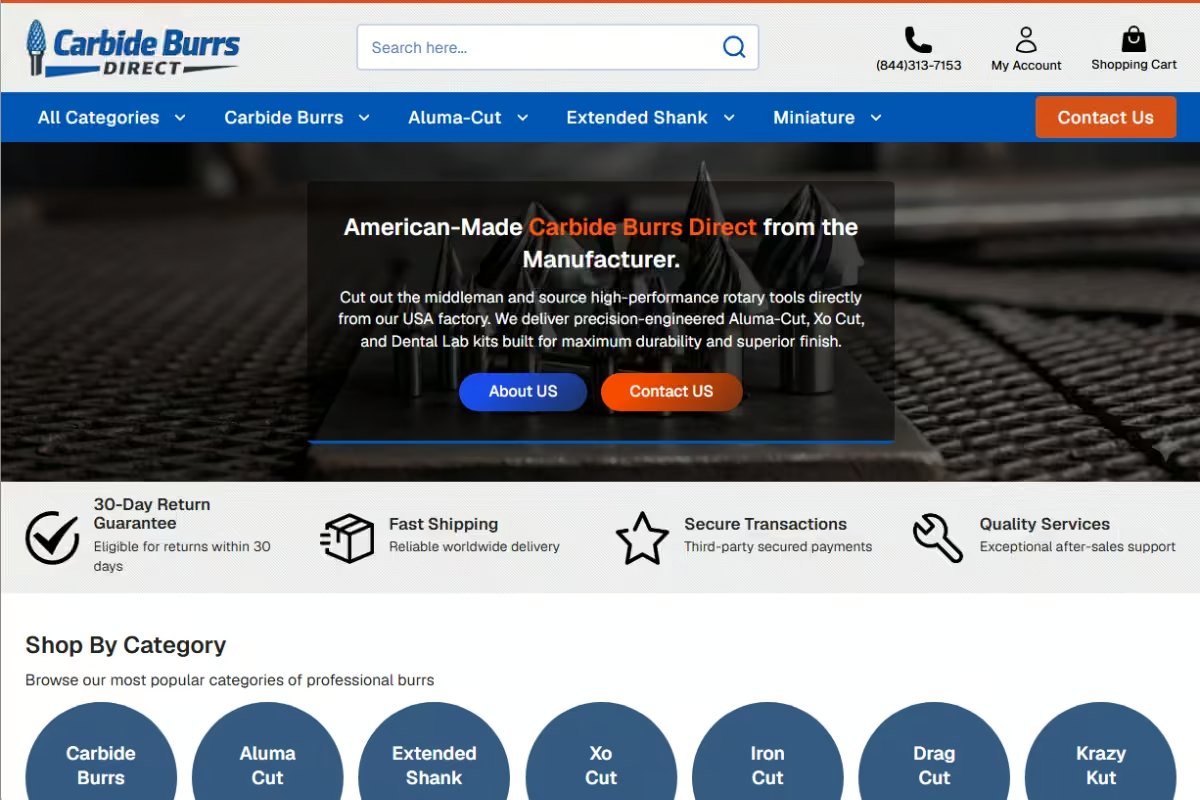The height and width of the screenshot is (800, 1200).
Task: Click the Quality Services heading
Action: 1045,524
